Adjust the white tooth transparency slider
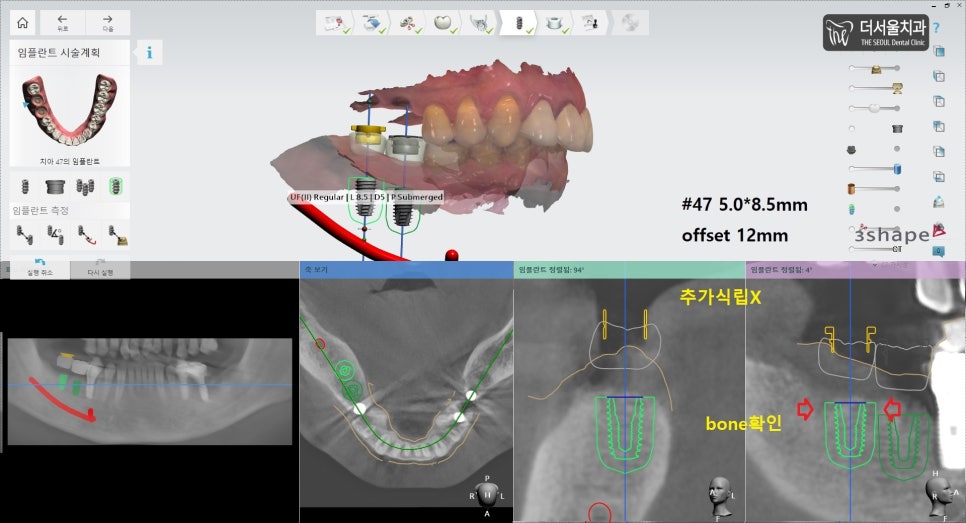 (874, 108)
